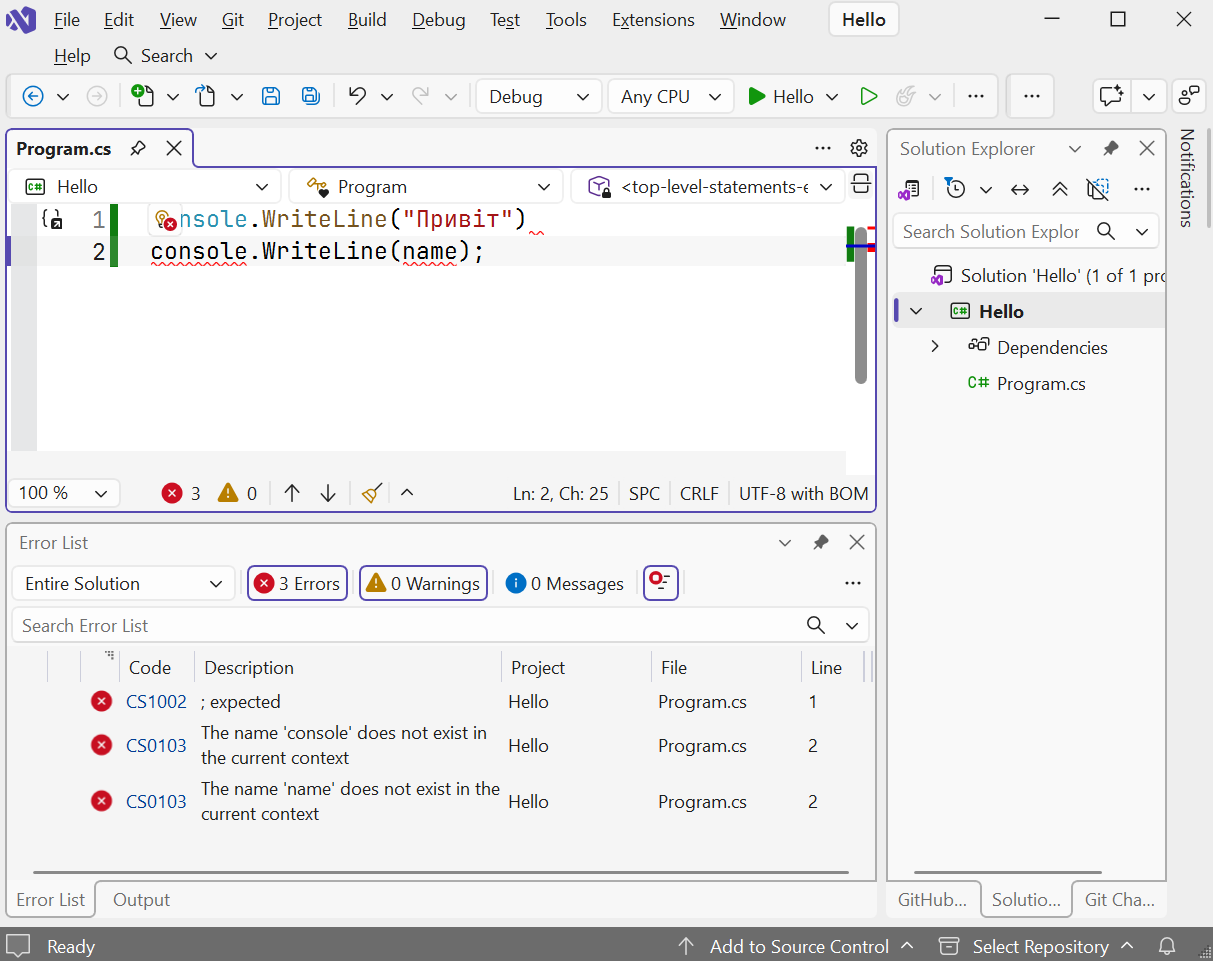
Task: Click the pending changes filter clock icon
Action: (x=956, y=188)
